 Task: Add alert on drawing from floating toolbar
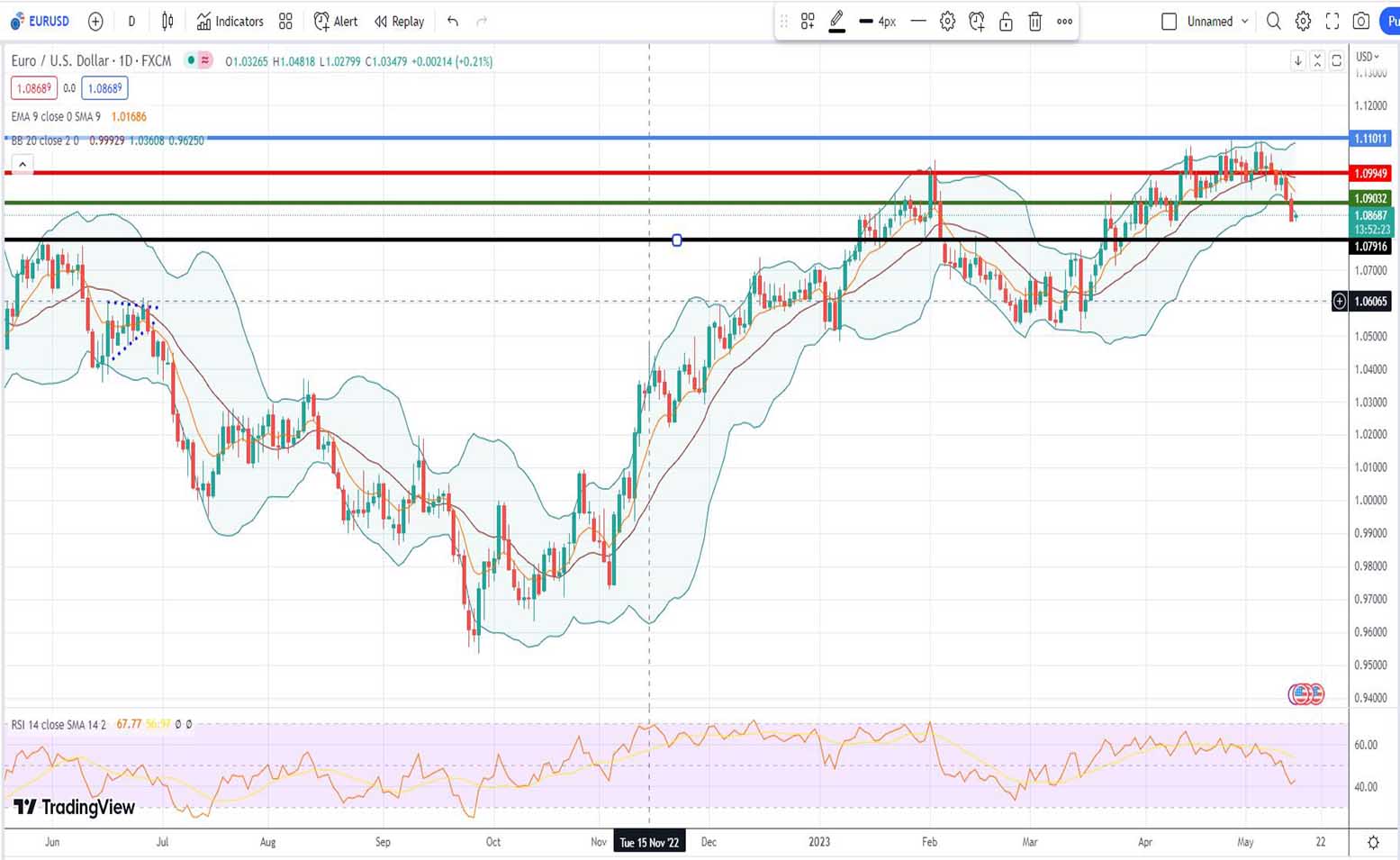tap(977, 22)
